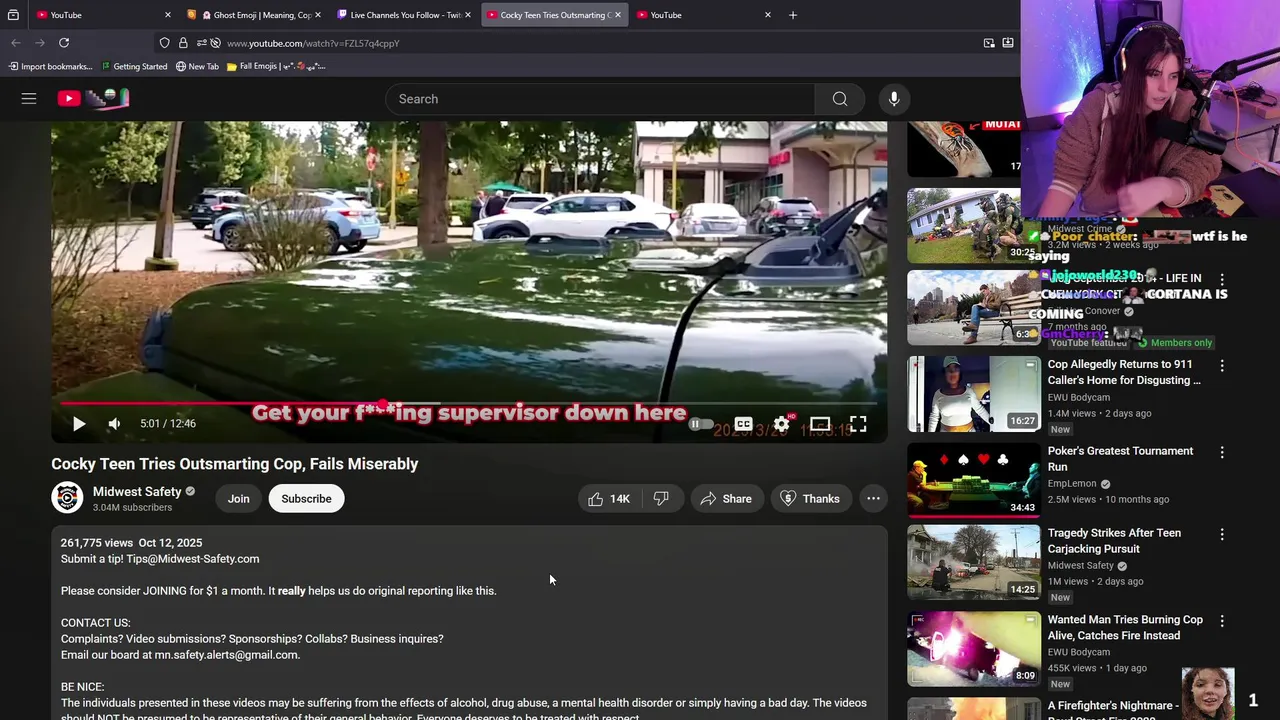Like the video with 14K likes

(609, 499)
